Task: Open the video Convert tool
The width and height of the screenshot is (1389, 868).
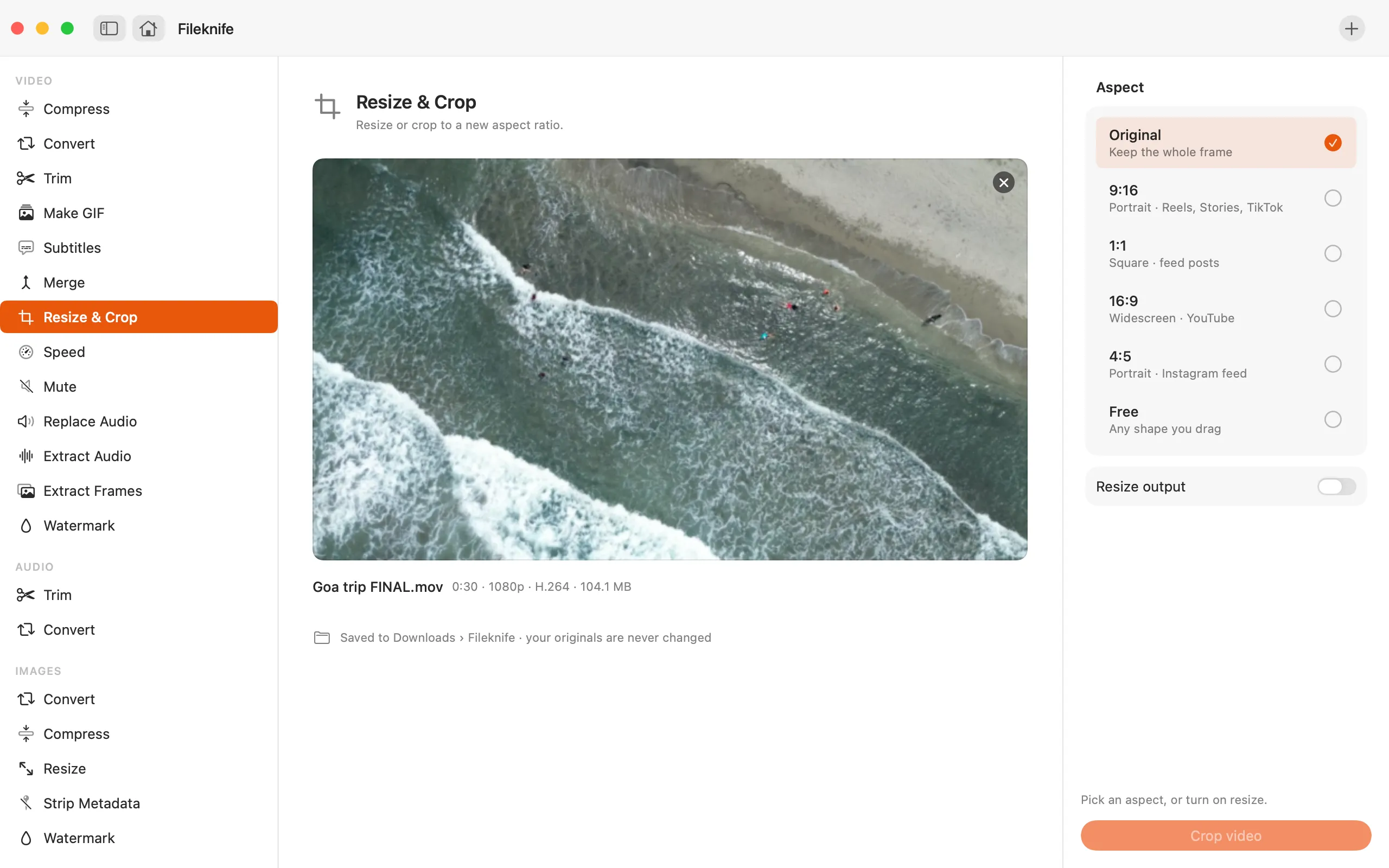Action: (139, 144)
